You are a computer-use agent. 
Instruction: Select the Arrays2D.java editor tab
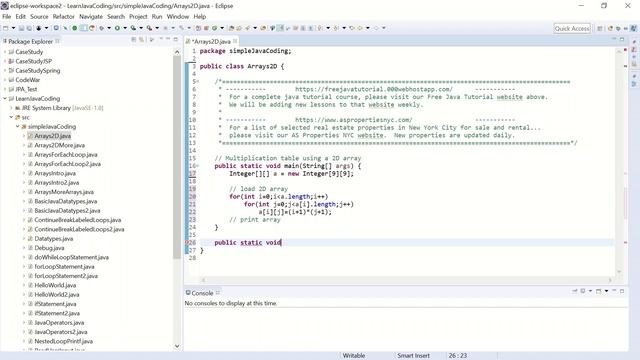[x=211, y=41]
